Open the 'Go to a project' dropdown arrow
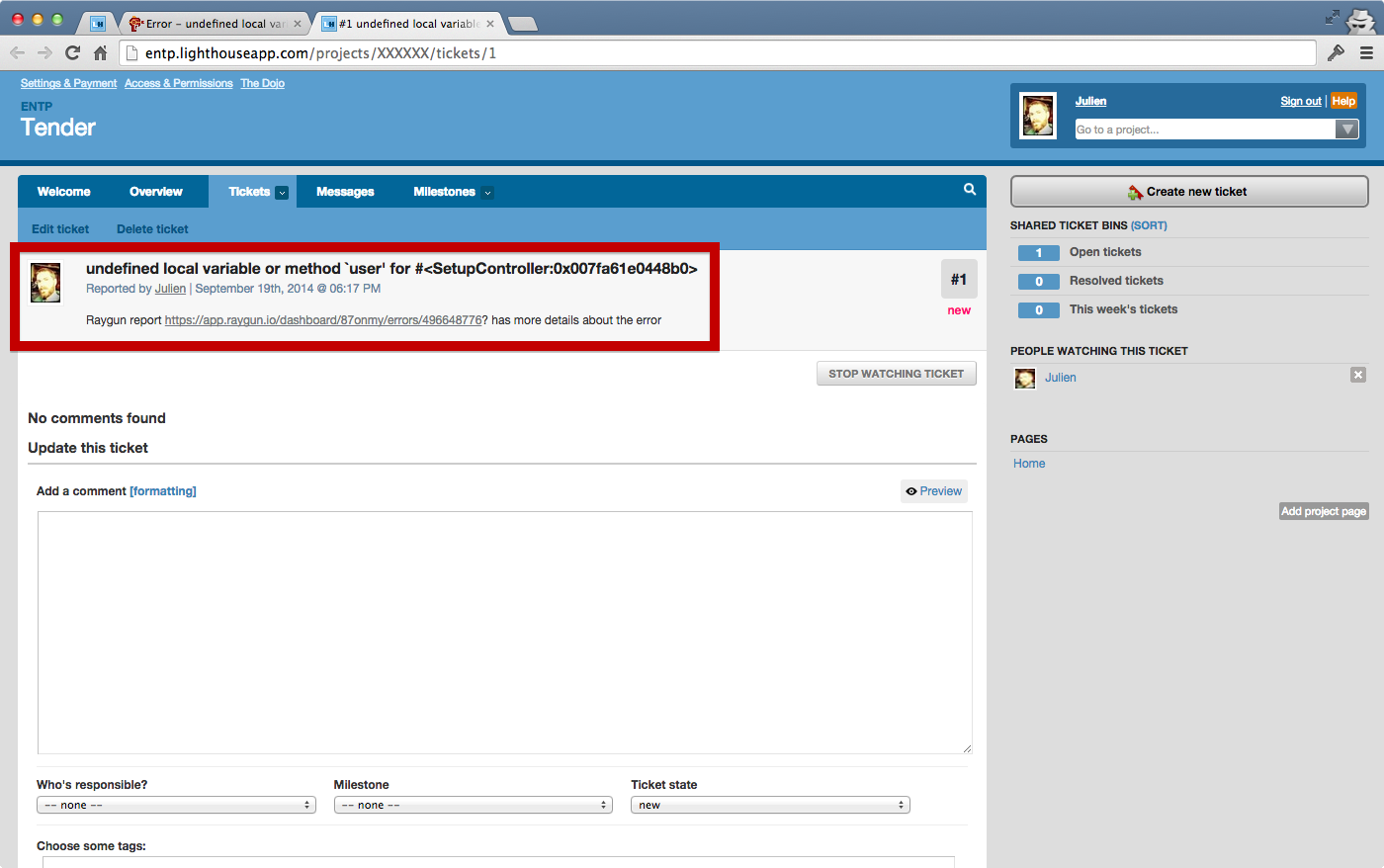Screen dimensions: 1384x868 (x=1346, y=130)
